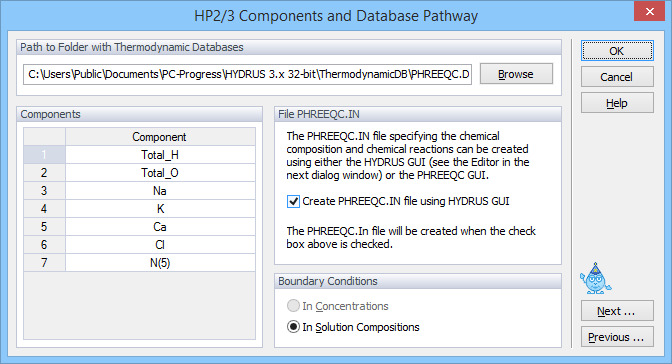The width and height of the screenshot is (672, 364).
Task: Click the thermodynamic database path field
Action: (248, 74)
